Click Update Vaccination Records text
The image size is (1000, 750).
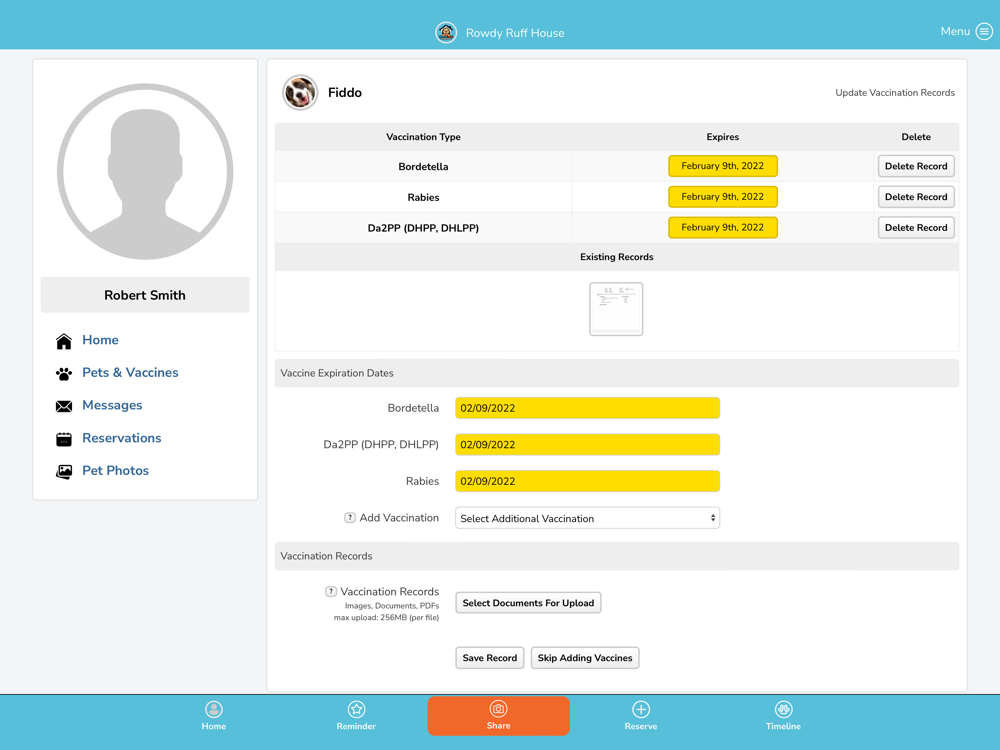point(895,92)
